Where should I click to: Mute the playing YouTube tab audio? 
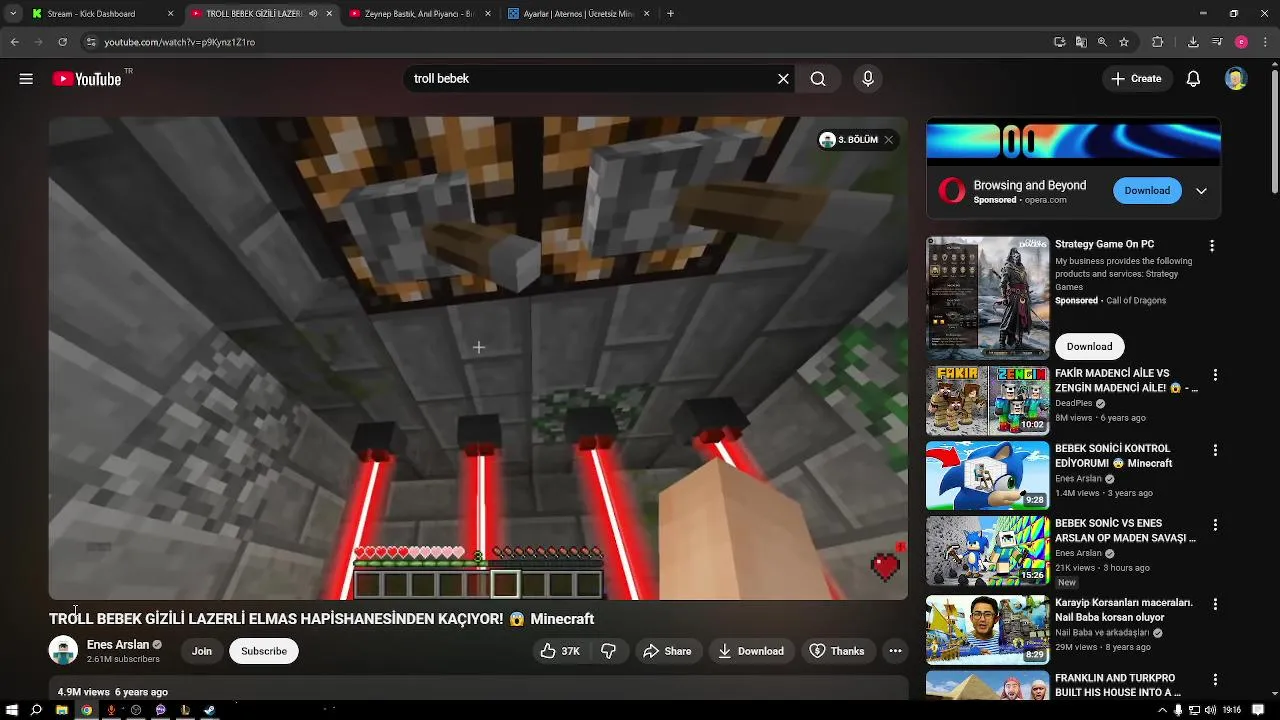pyautogui.click(x=313, y=14)
